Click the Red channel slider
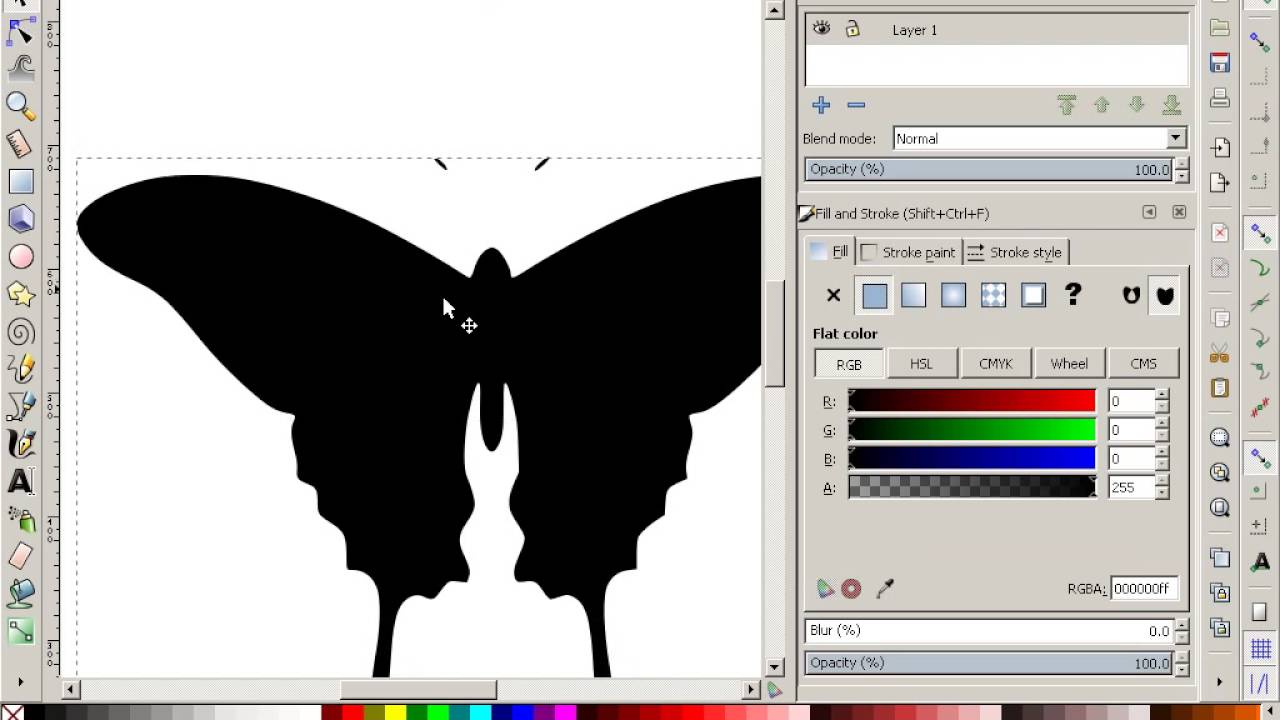 pyautogui.click(x=972, y=401)
